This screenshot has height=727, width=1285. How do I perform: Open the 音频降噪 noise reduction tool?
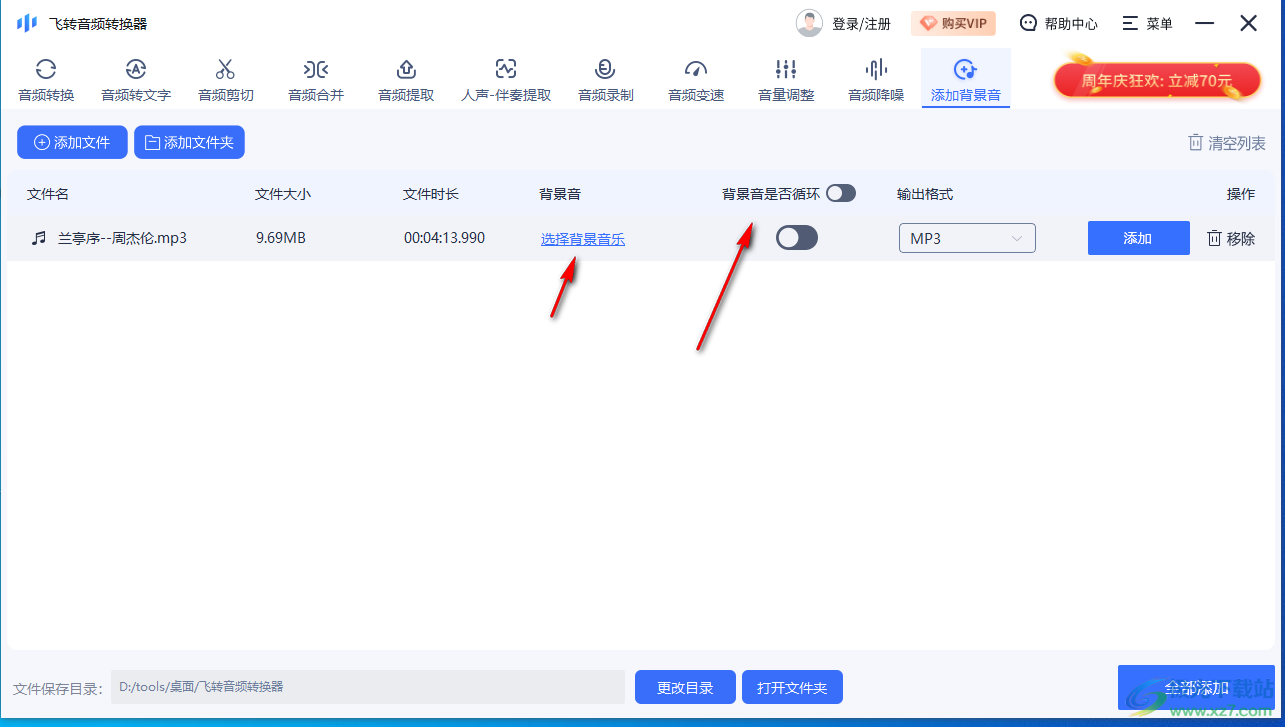[875, 78]
